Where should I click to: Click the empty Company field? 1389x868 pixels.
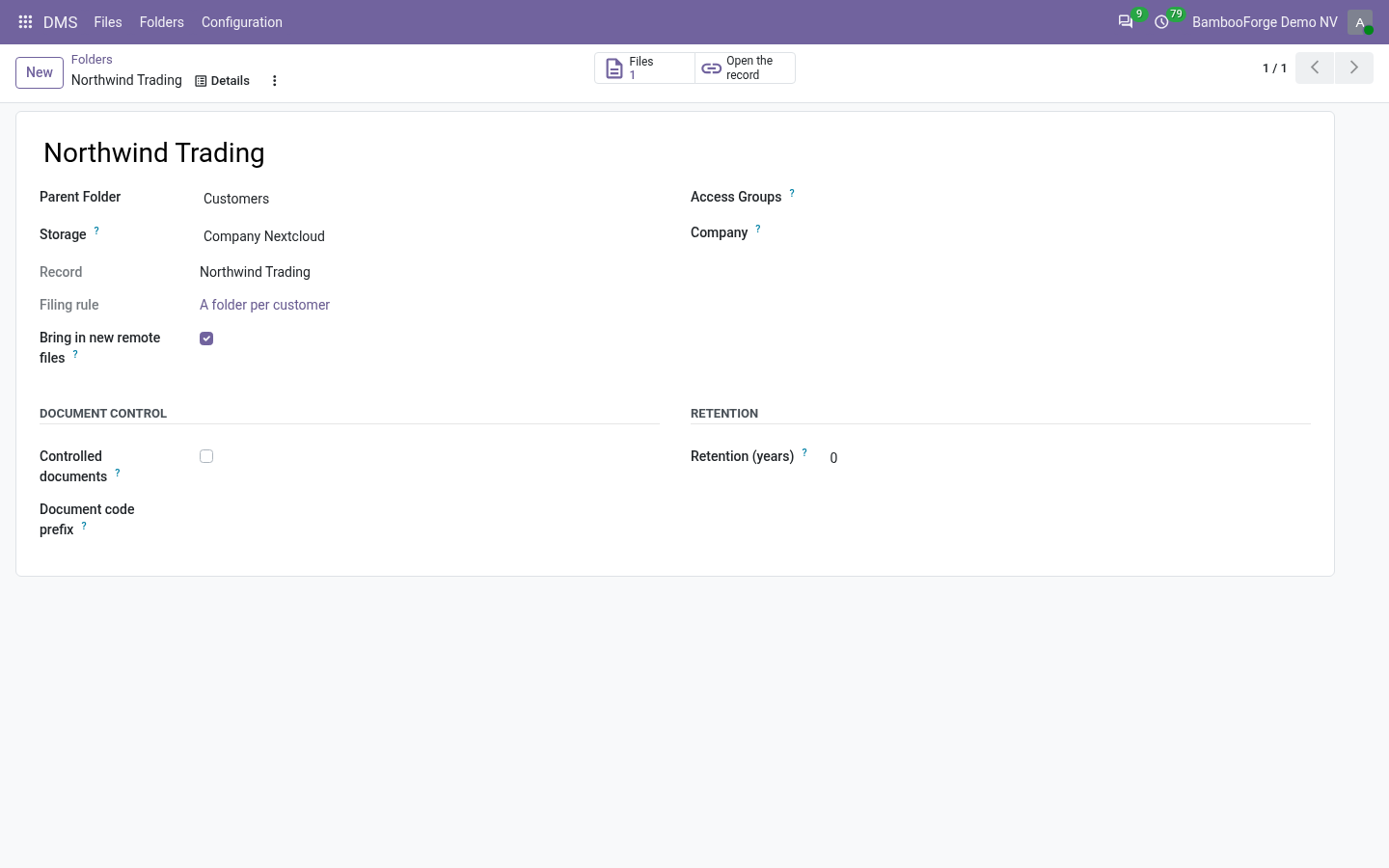click(x=1068, y=233)
